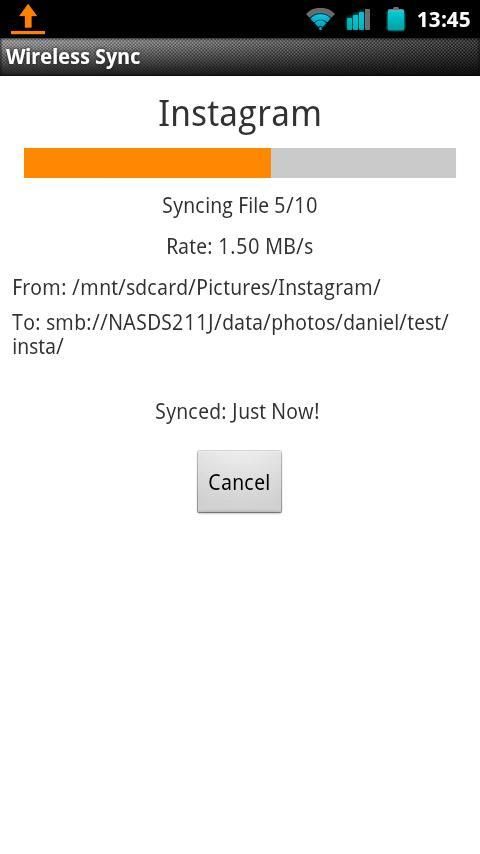
Task: Tap the Syncing File 5/10 status text
Action: (x=240, y=206)
